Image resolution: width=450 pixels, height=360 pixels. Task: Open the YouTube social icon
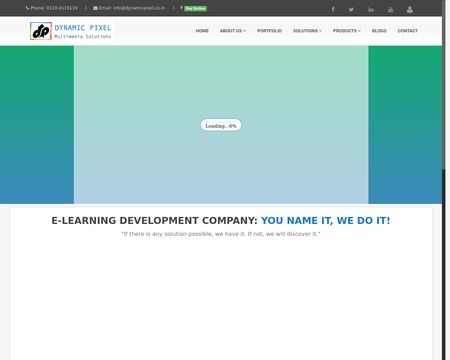(390, 10)
